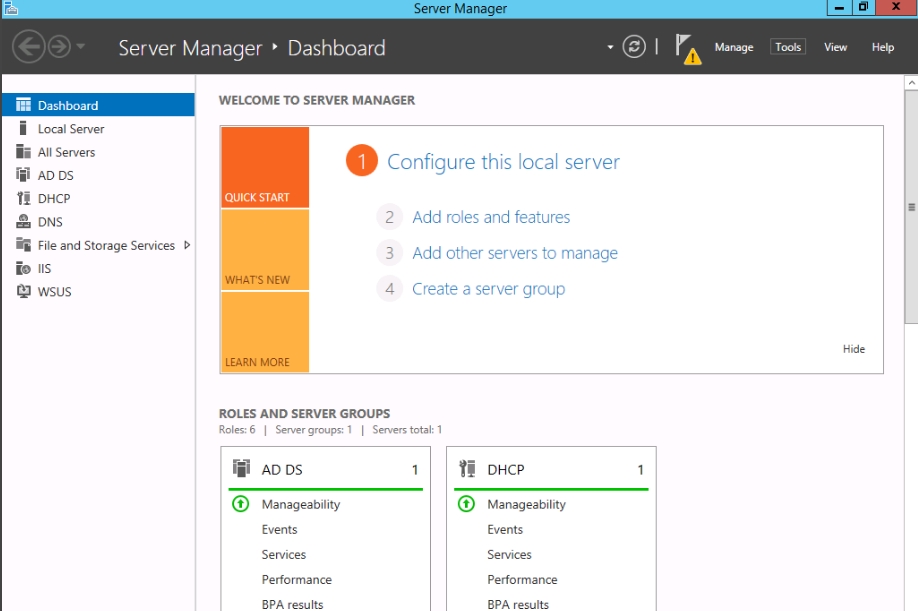Click the DNS sidebar icon

click(23, 221)
